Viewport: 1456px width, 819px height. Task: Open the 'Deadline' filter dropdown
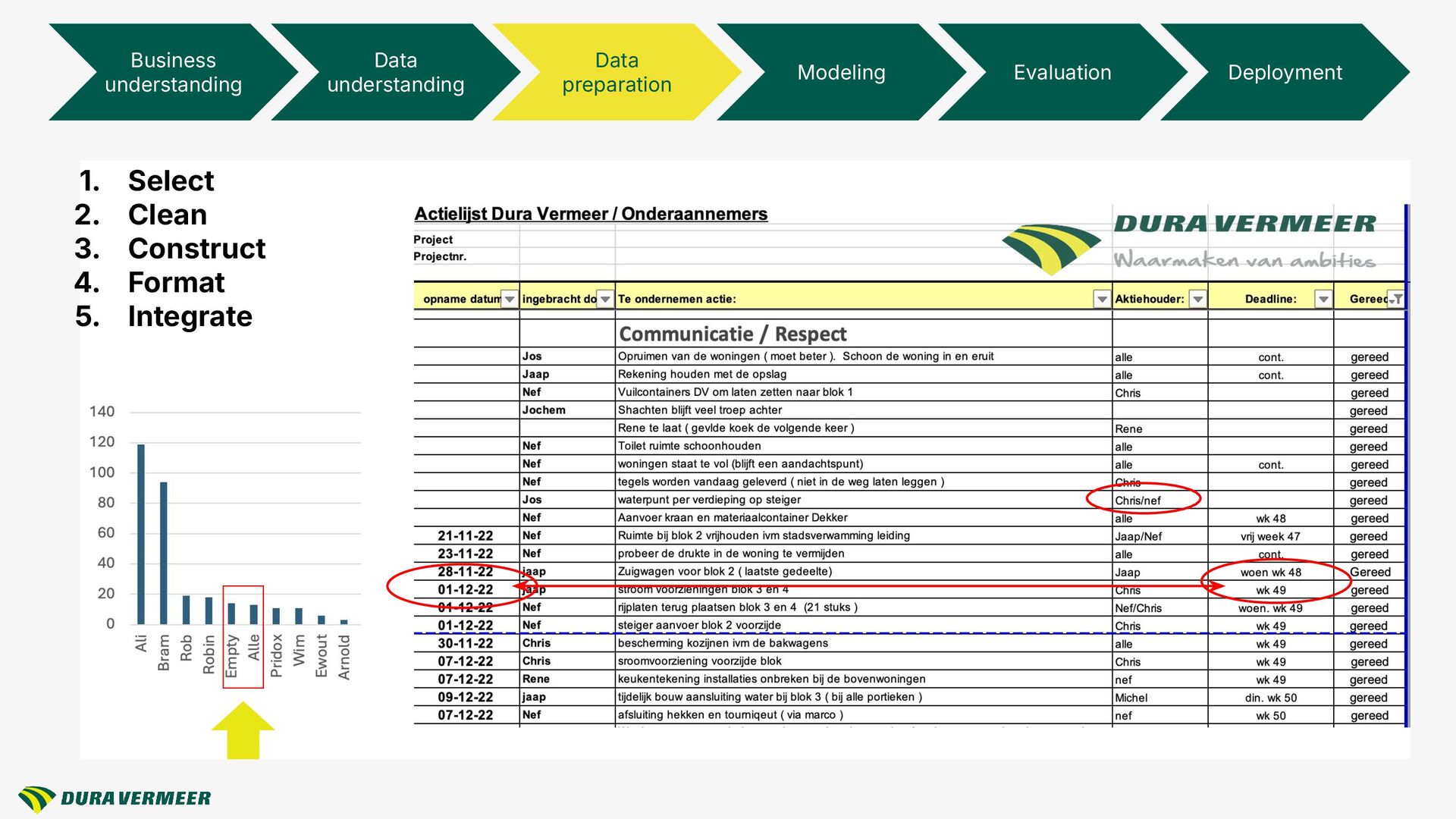pyautogui.click(x=1323, y=300)
